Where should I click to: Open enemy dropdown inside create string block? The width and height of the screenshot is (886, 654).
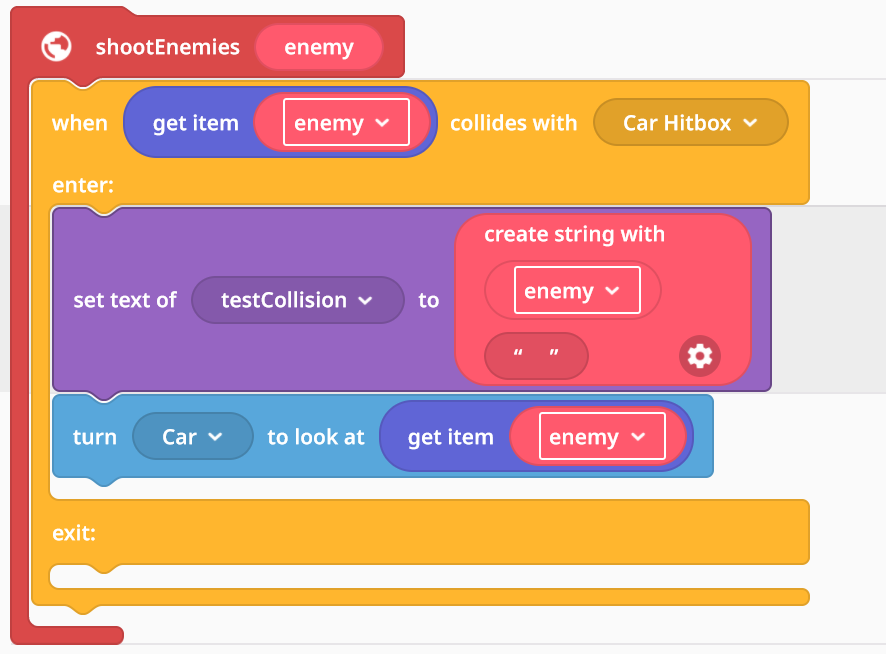pos(577,290)
